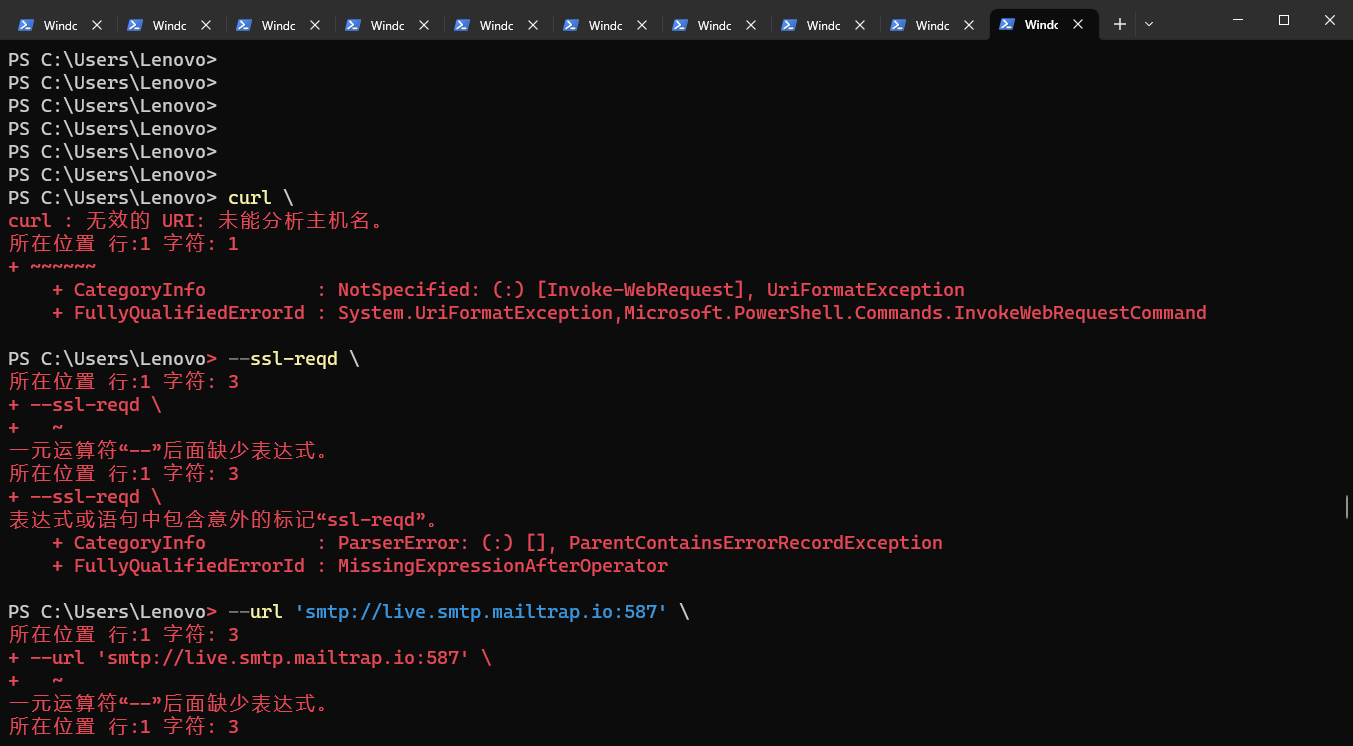1353x746 pixels.
Task: Select the ninth PowerShell tab
Action: [932, 25]
